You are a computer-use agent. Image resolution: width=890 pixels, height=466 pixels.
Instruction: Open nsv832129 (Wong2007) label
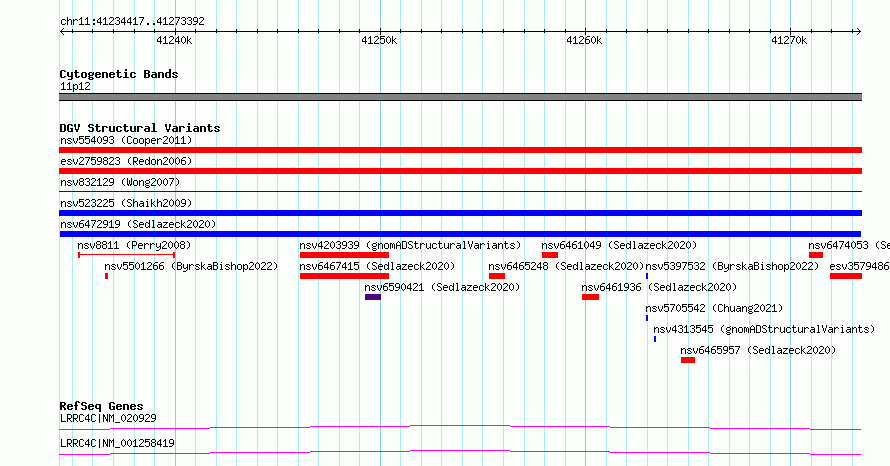tap(120, 182)
